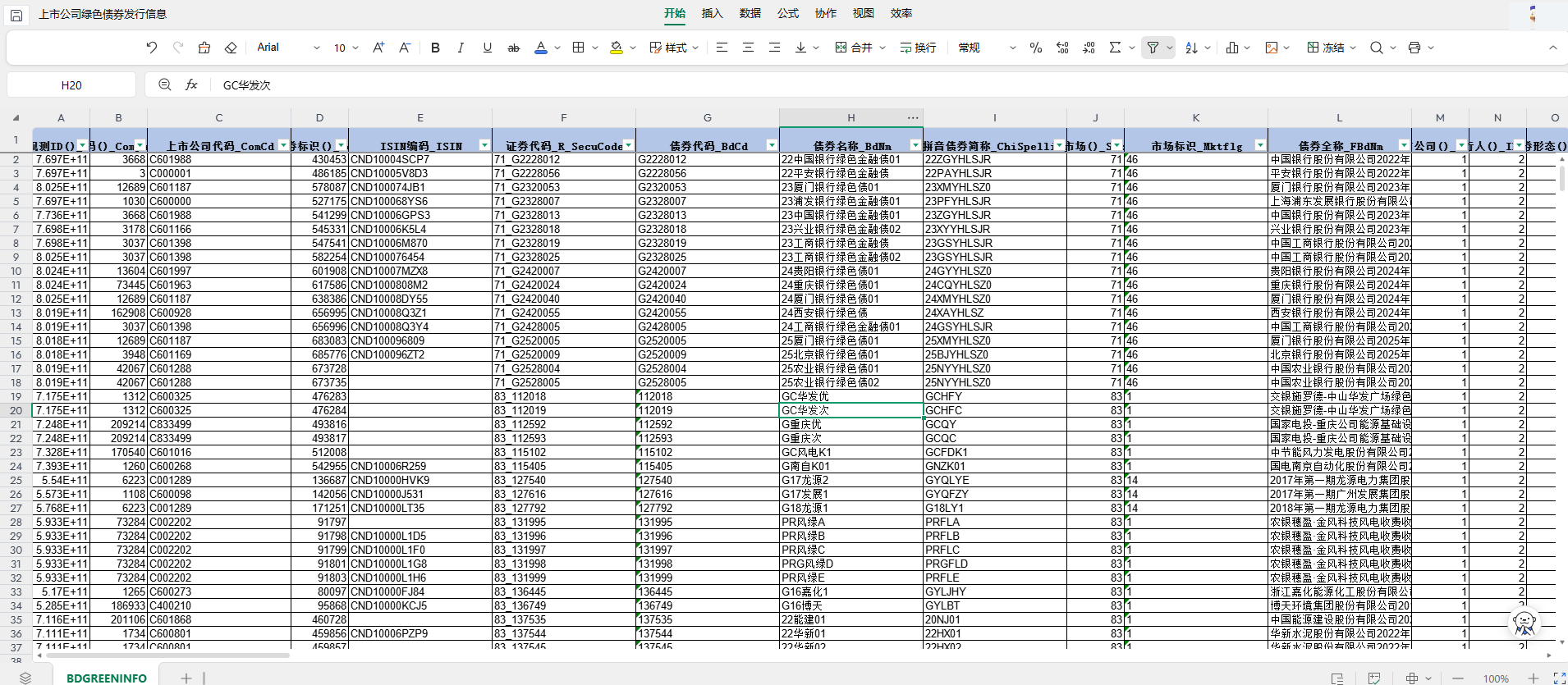This screenshot has height=685, width=1568.
Task: Click the magnifier icon beside the fx button
Action: tap(165, 84)
